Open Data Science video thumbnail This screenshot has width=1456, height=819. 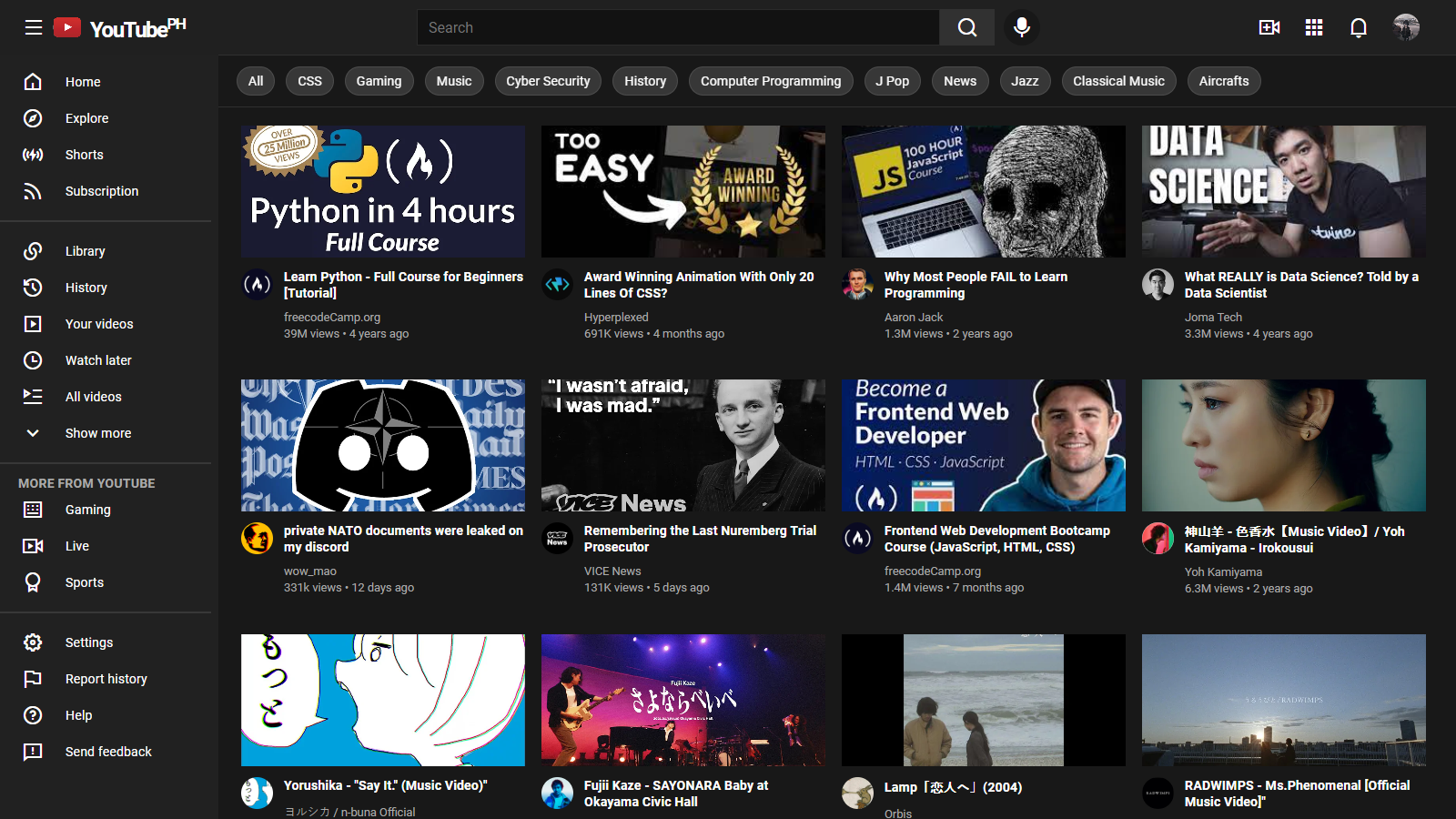click(1284, 191)
